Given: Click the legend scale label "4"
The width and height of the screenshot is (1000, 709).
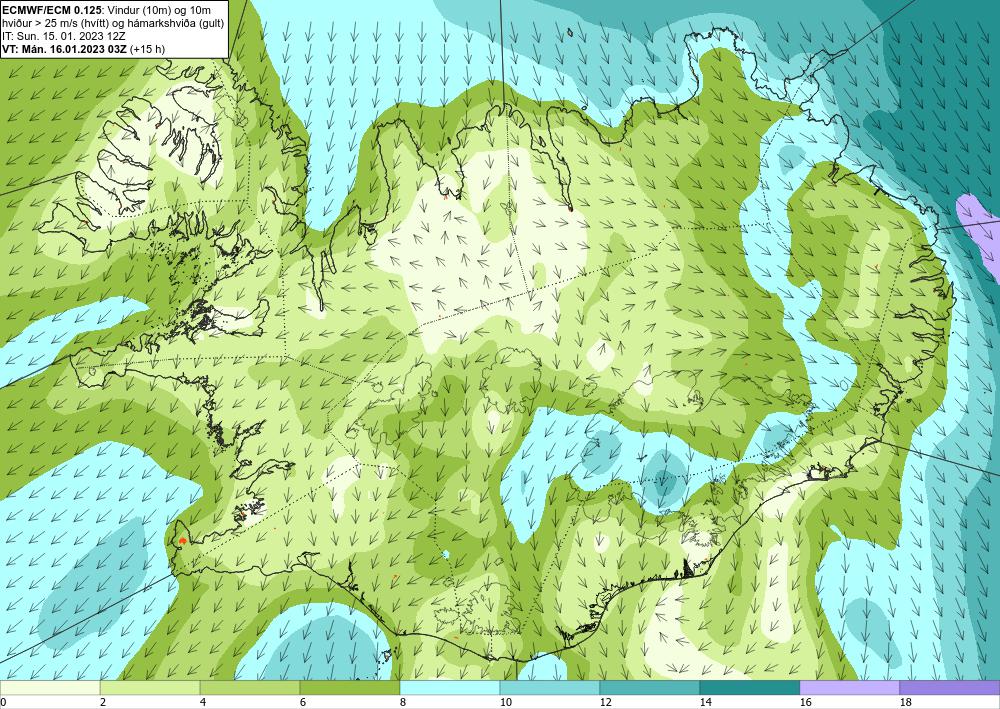Looking at the screenshot, I should click(x=203, y=703).
